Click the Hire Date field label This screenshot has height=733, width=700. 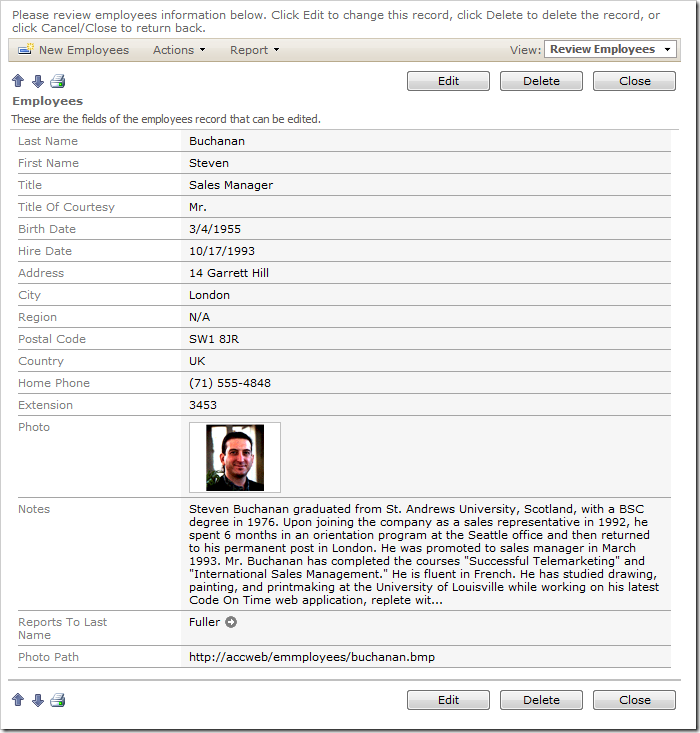(x=45, y=251)
